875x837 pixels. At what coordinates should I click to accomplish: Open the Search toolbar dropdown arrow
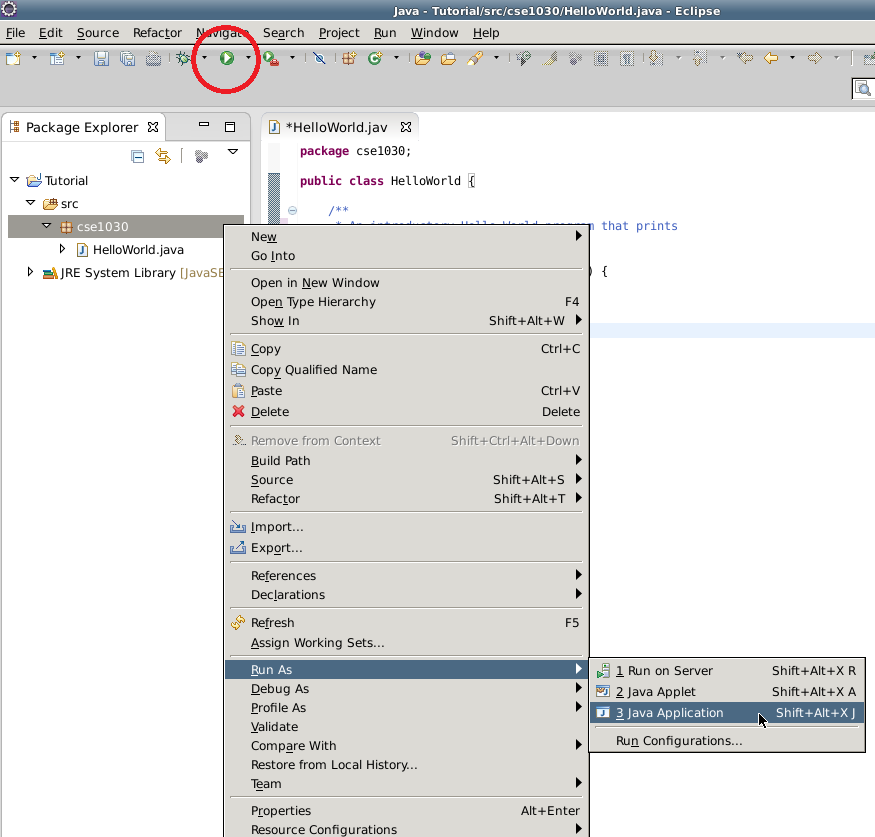(x=496, y=57)
